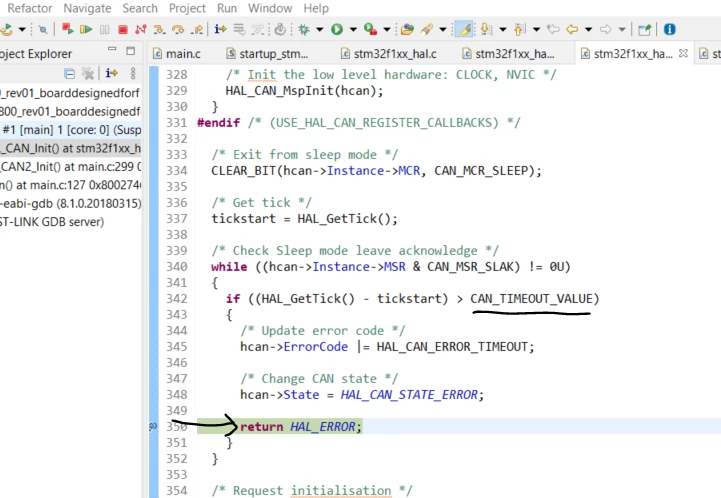Click the blue information icon in toolbar
The height and width of the screenshot is (498, 721).
tap(670, 29)
